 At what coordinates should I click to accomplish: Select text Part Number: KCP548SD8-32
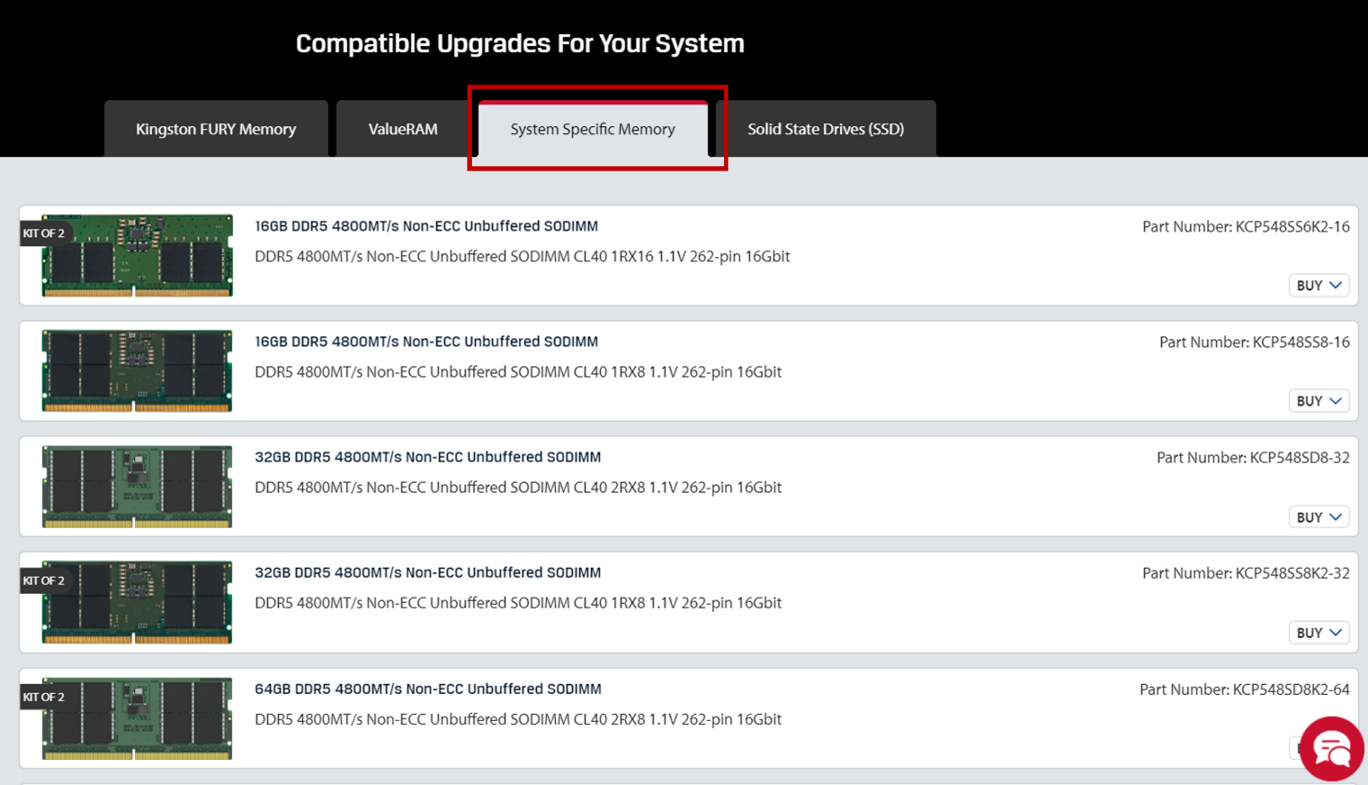tap(1253, 458)
